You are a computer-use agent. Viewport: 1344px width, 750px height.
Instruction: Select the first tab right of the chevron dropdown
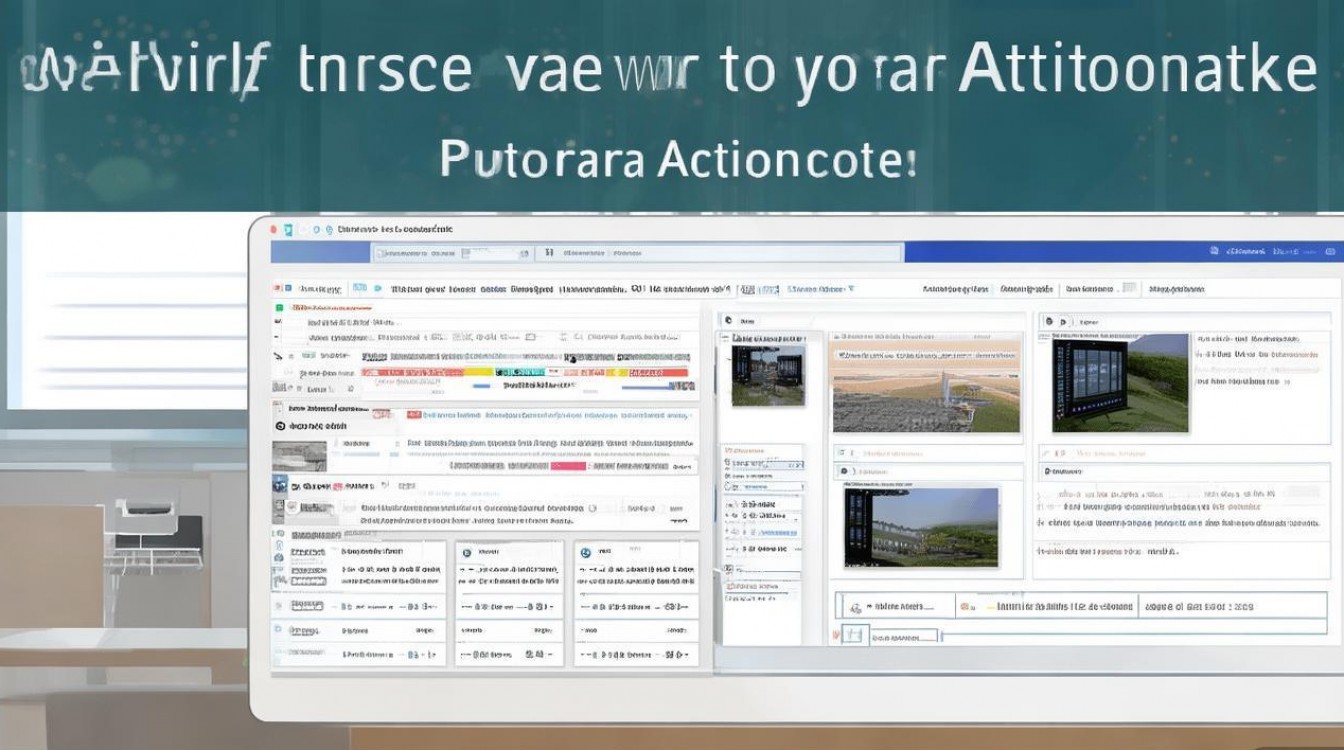[x=960, y=289]
